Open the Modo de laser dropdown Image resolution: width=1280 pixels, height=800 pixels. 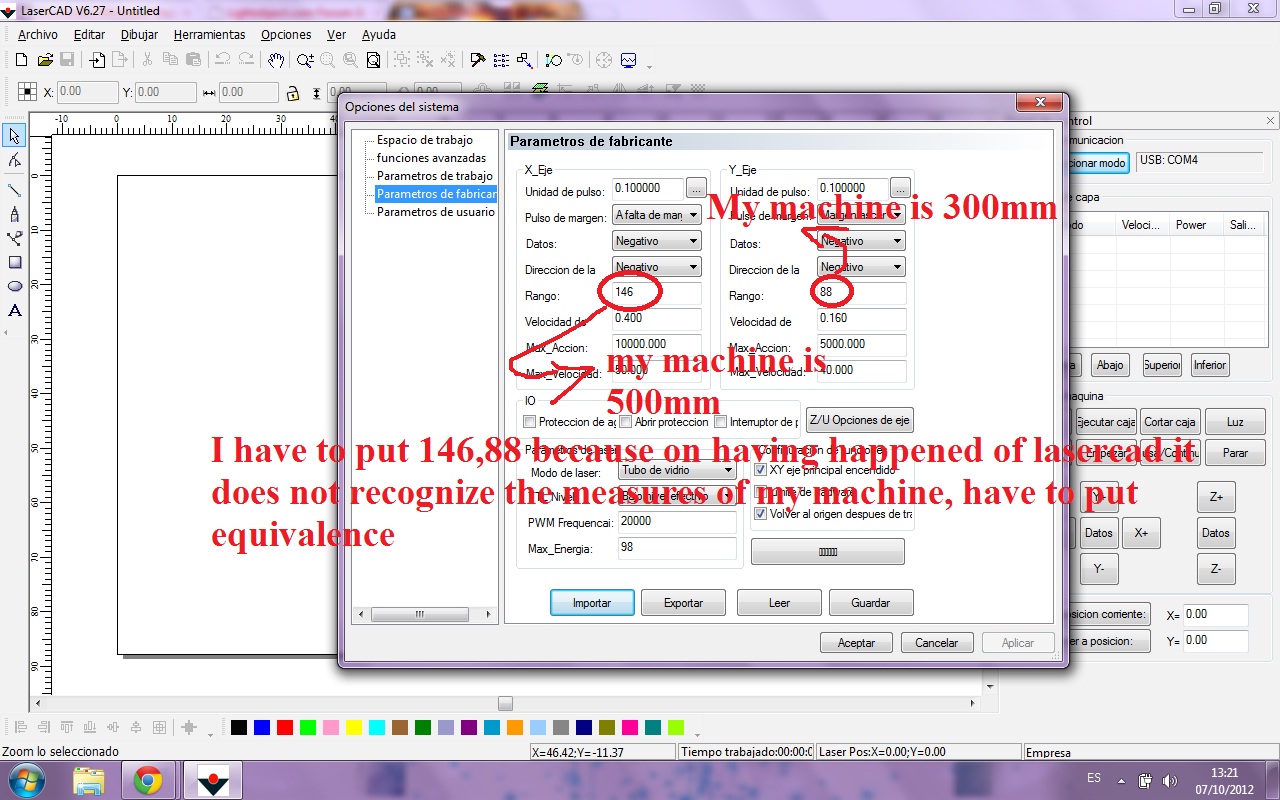(677, 470)
